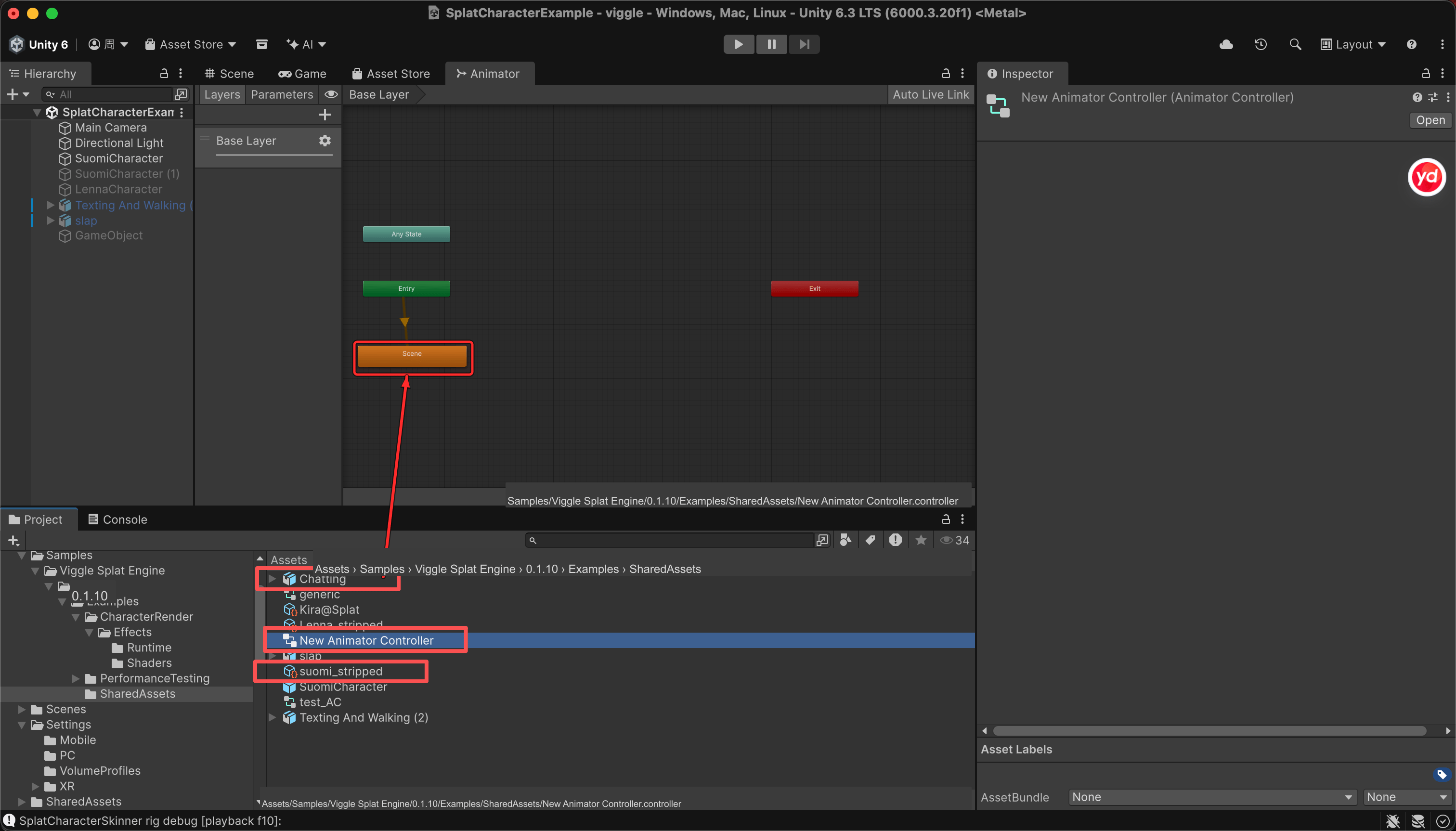Screen dimensions: 1456x831
Task: Expand the slap object in Hierarchy
Action: click(50, 221)
